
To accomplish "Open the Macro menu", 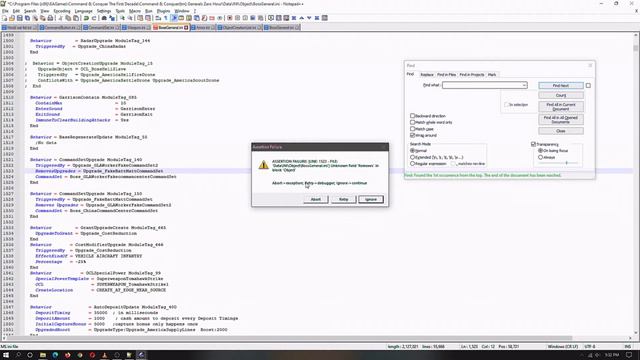I will [x=135, y=11].
